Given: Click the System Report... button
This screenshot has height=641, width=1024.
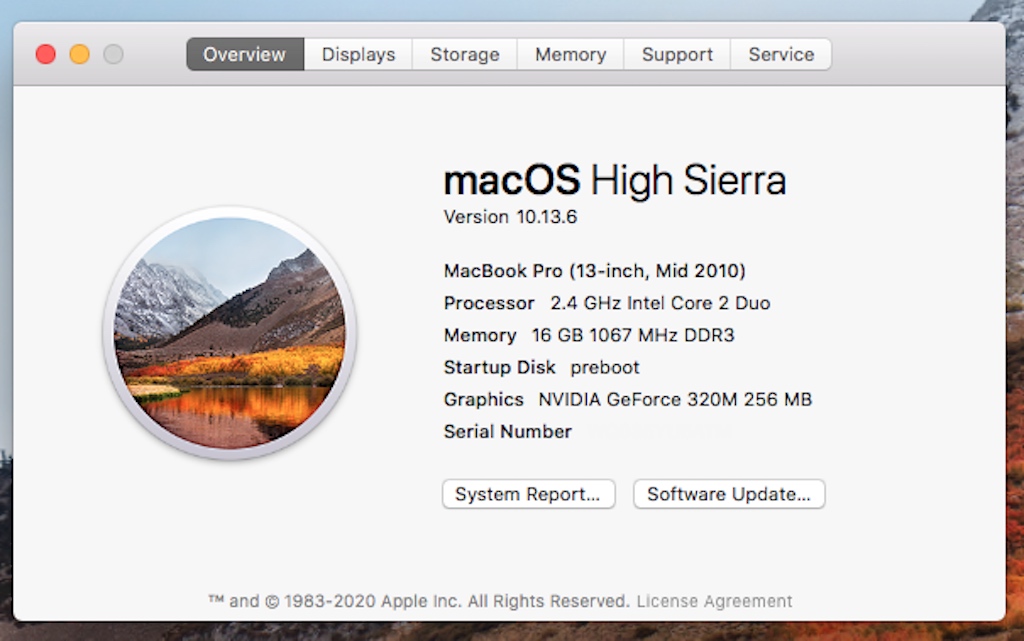Looking at the screenshot, I should point(528,494).
